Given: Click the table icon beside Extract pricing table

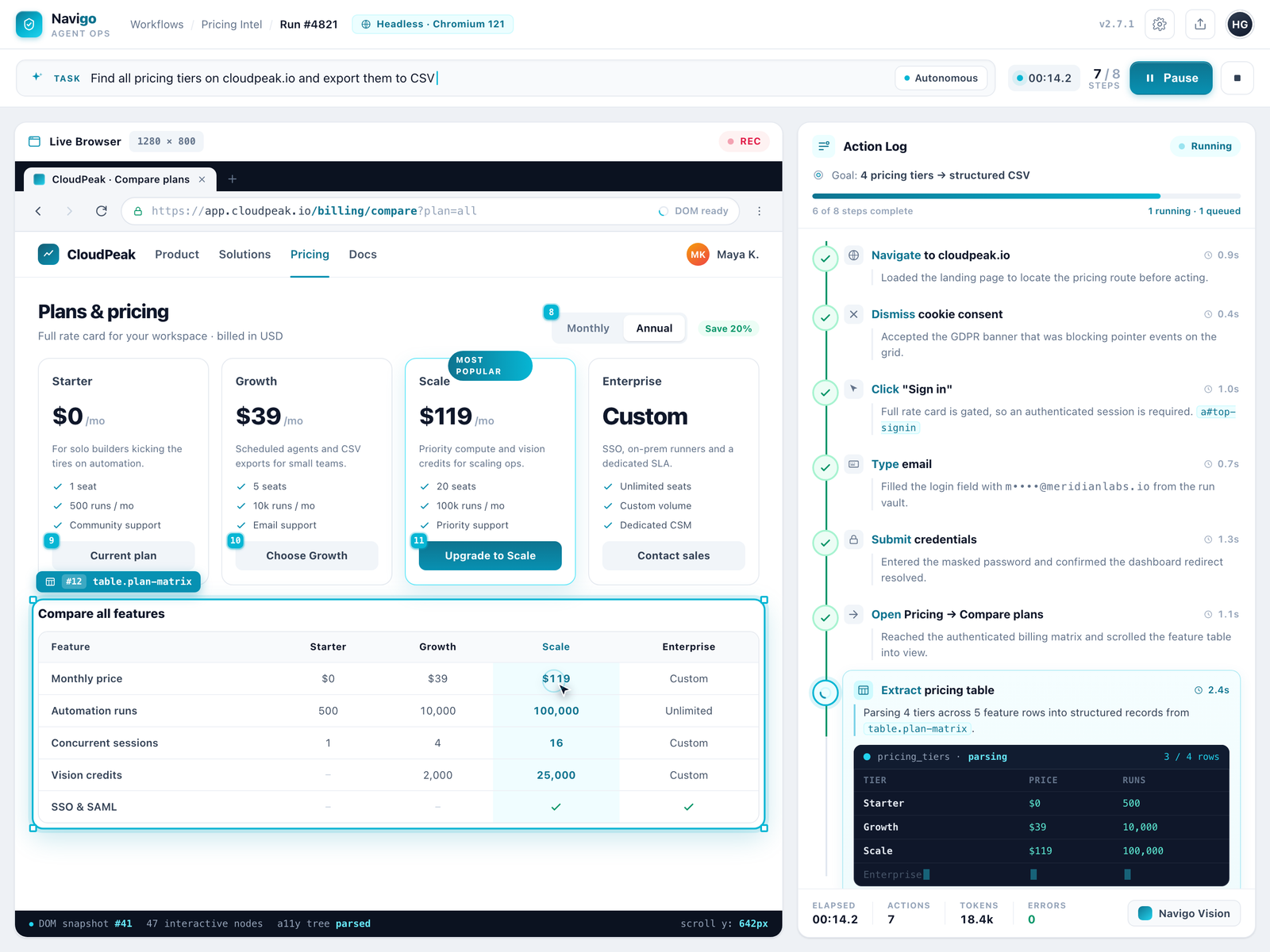Looking at the screenshot, I should pyautogui.click(x=864, y=690).
